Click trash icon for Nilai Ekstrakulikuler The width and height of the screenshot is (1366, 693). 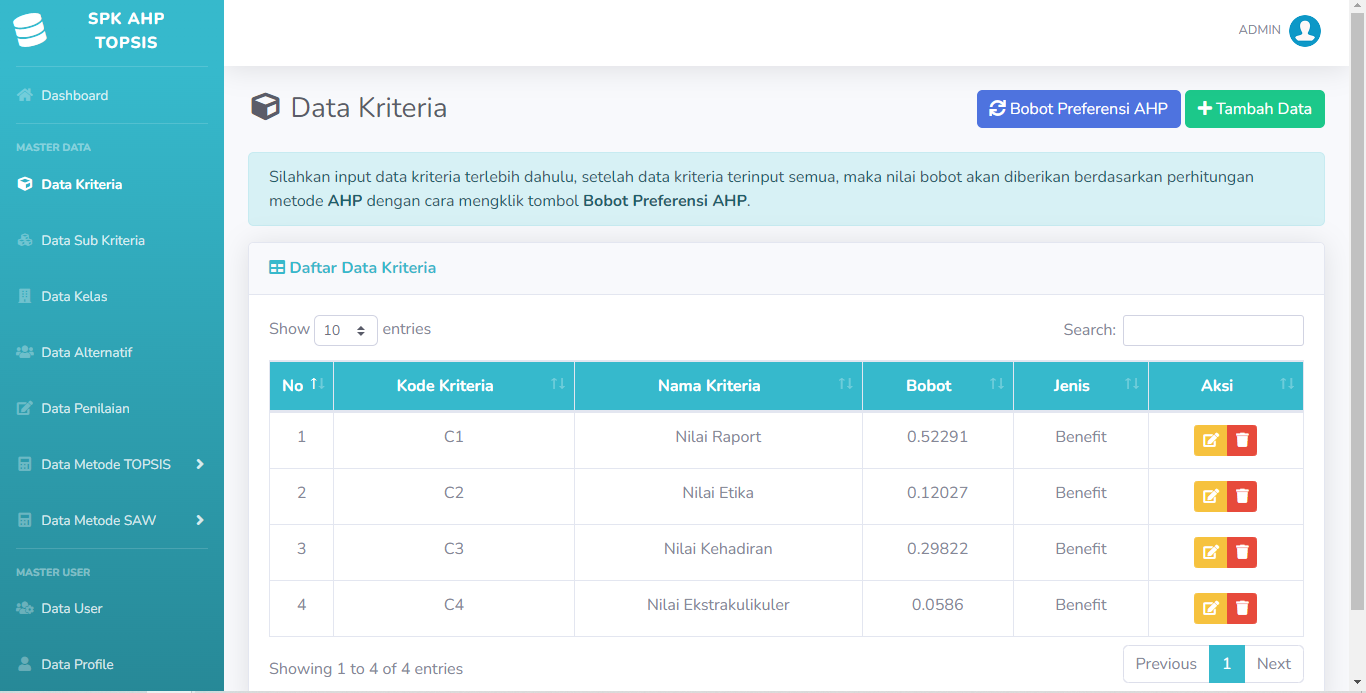(1242, 608)
